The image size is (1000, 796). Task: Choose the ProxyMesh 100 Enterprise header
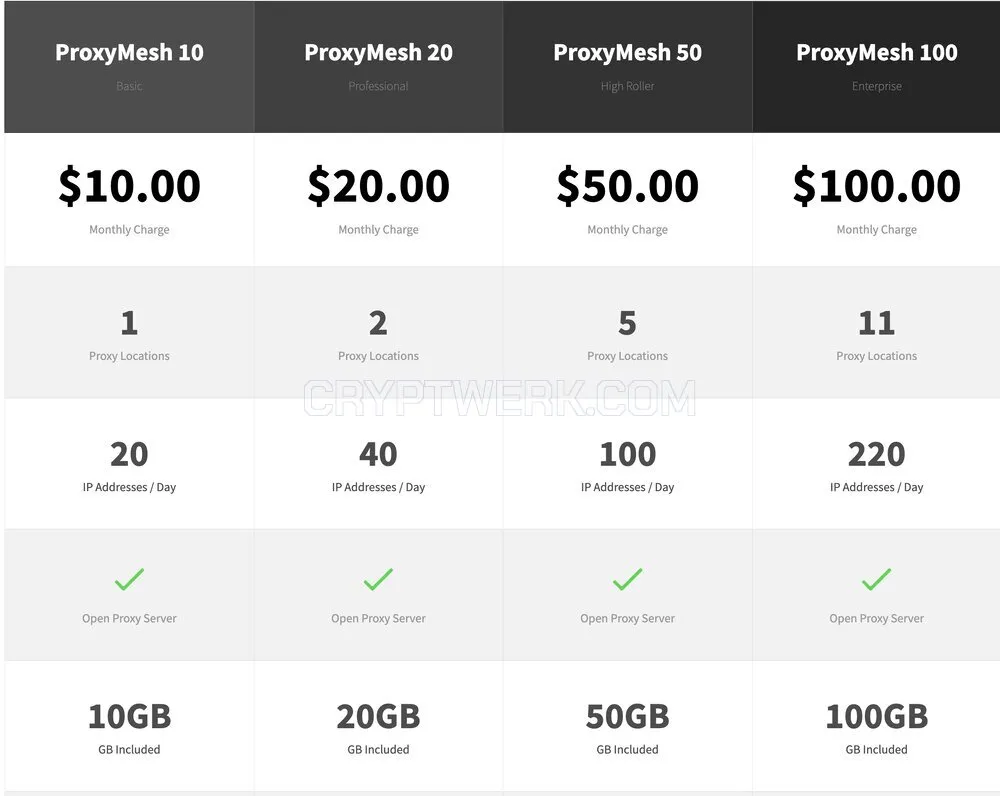click(876, 67)
